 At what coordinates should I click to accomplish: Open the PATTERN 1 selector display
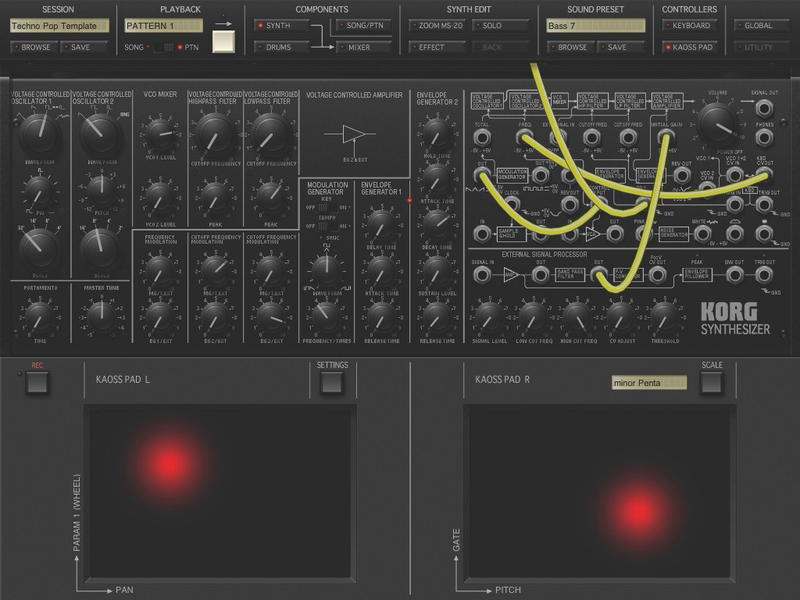click(x=163, y=26)
